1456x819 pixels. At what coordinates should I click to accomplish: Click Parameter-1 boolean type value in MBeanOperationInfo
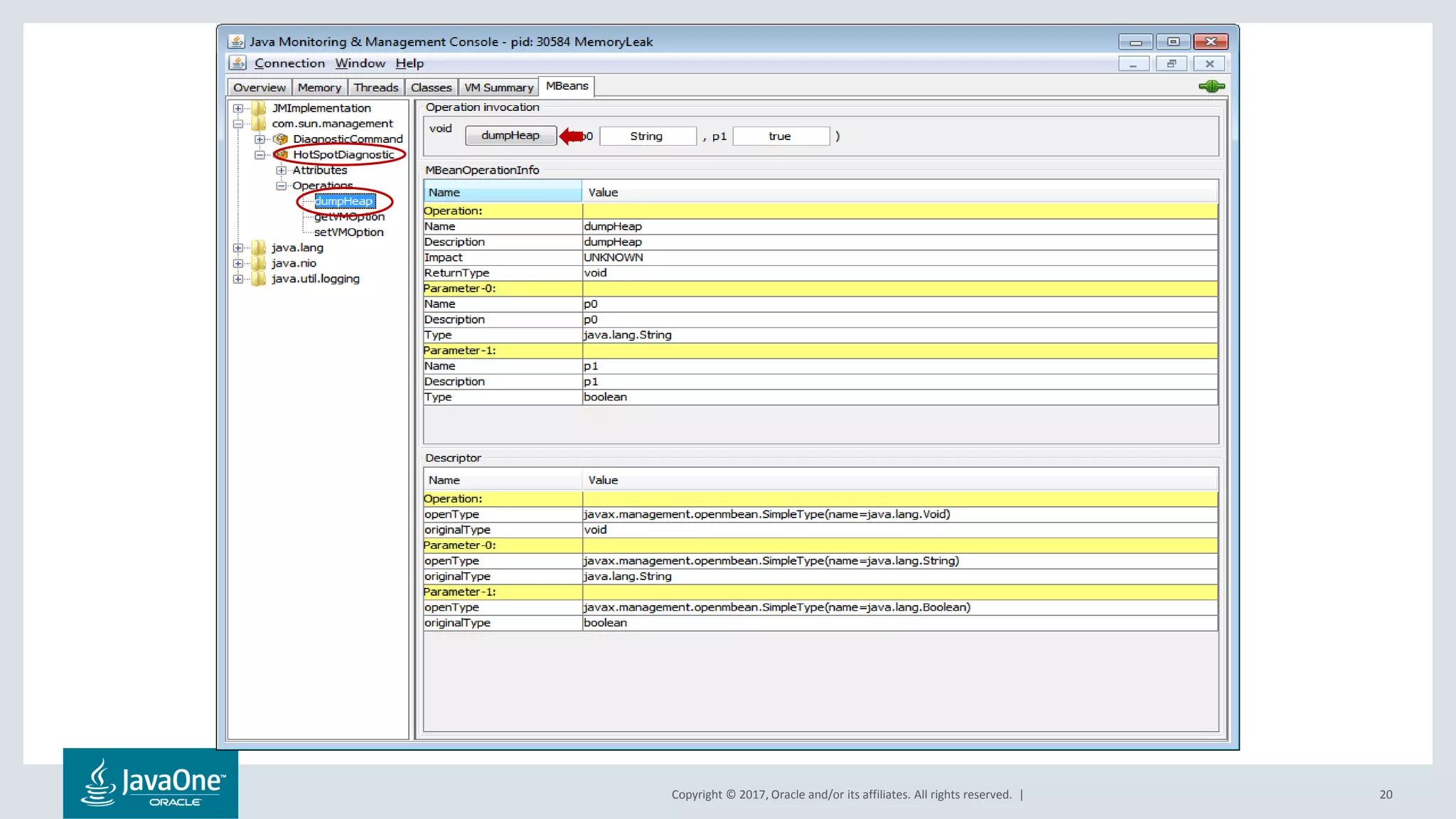point(900,397)
